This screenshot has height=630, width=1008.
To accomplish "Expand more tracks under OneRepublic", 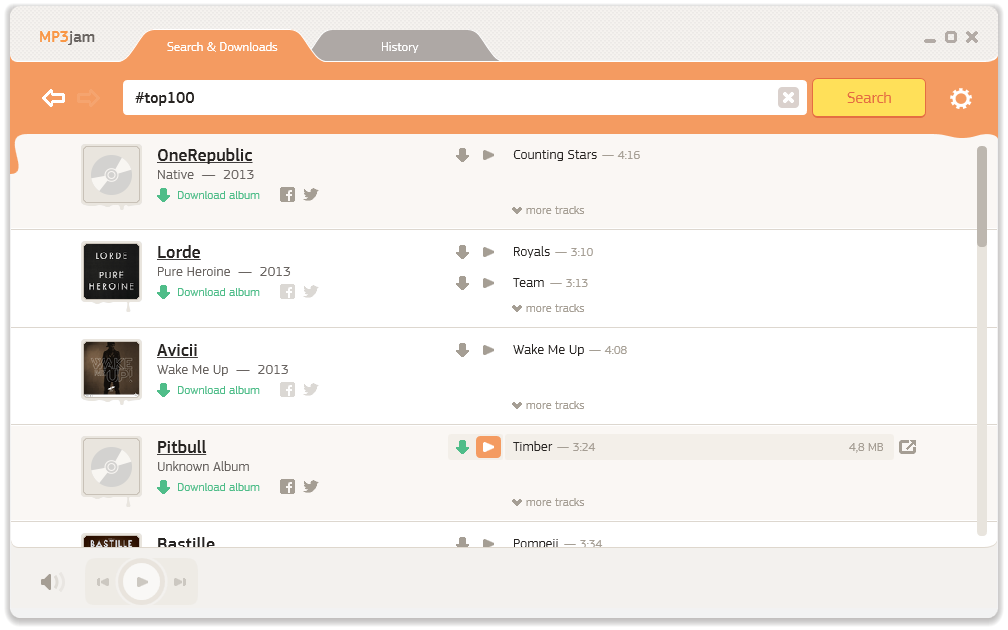I will [x=548, y=211].
